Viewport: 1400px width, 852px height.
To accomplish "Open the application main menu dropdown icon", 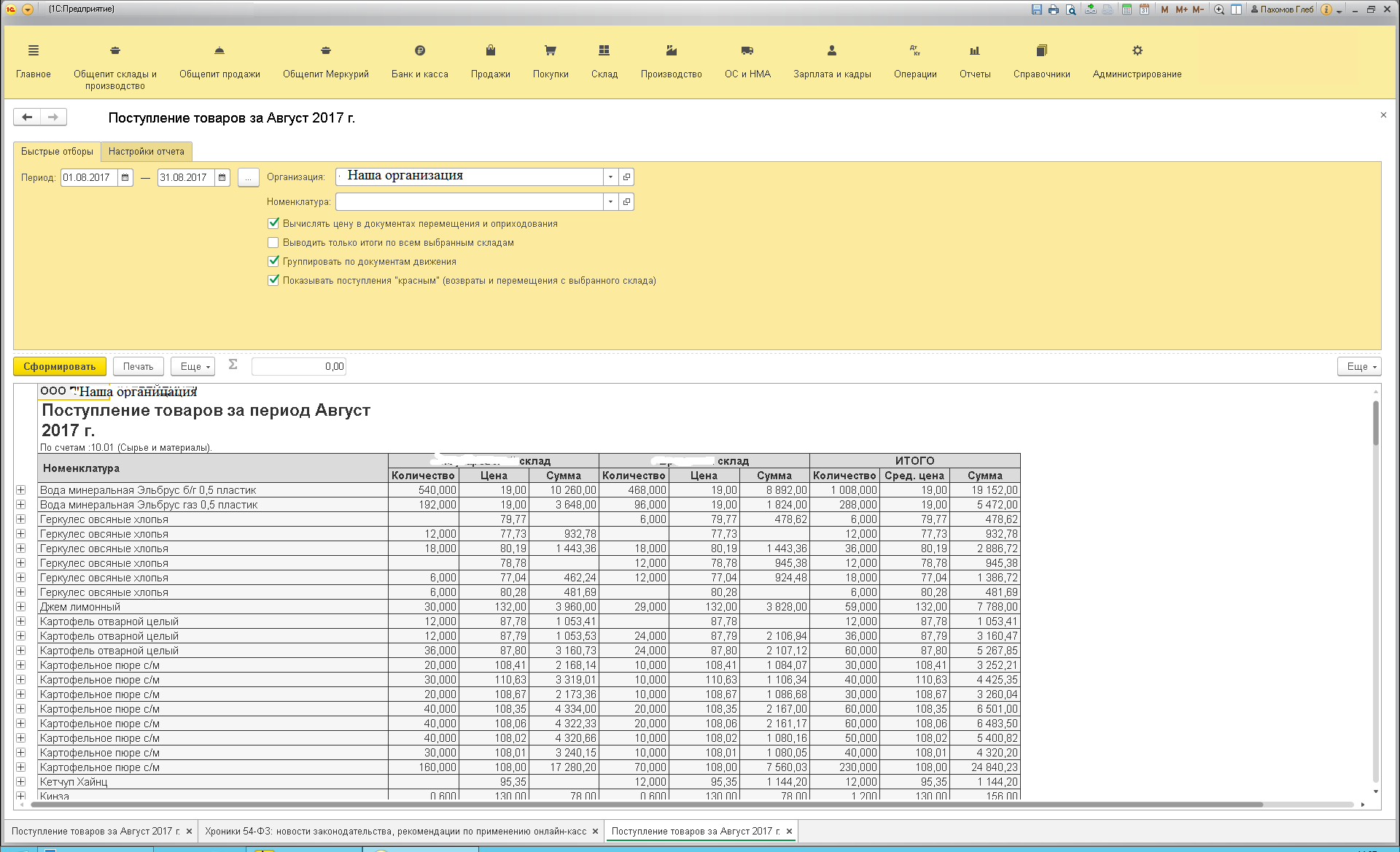I will 28,9.
